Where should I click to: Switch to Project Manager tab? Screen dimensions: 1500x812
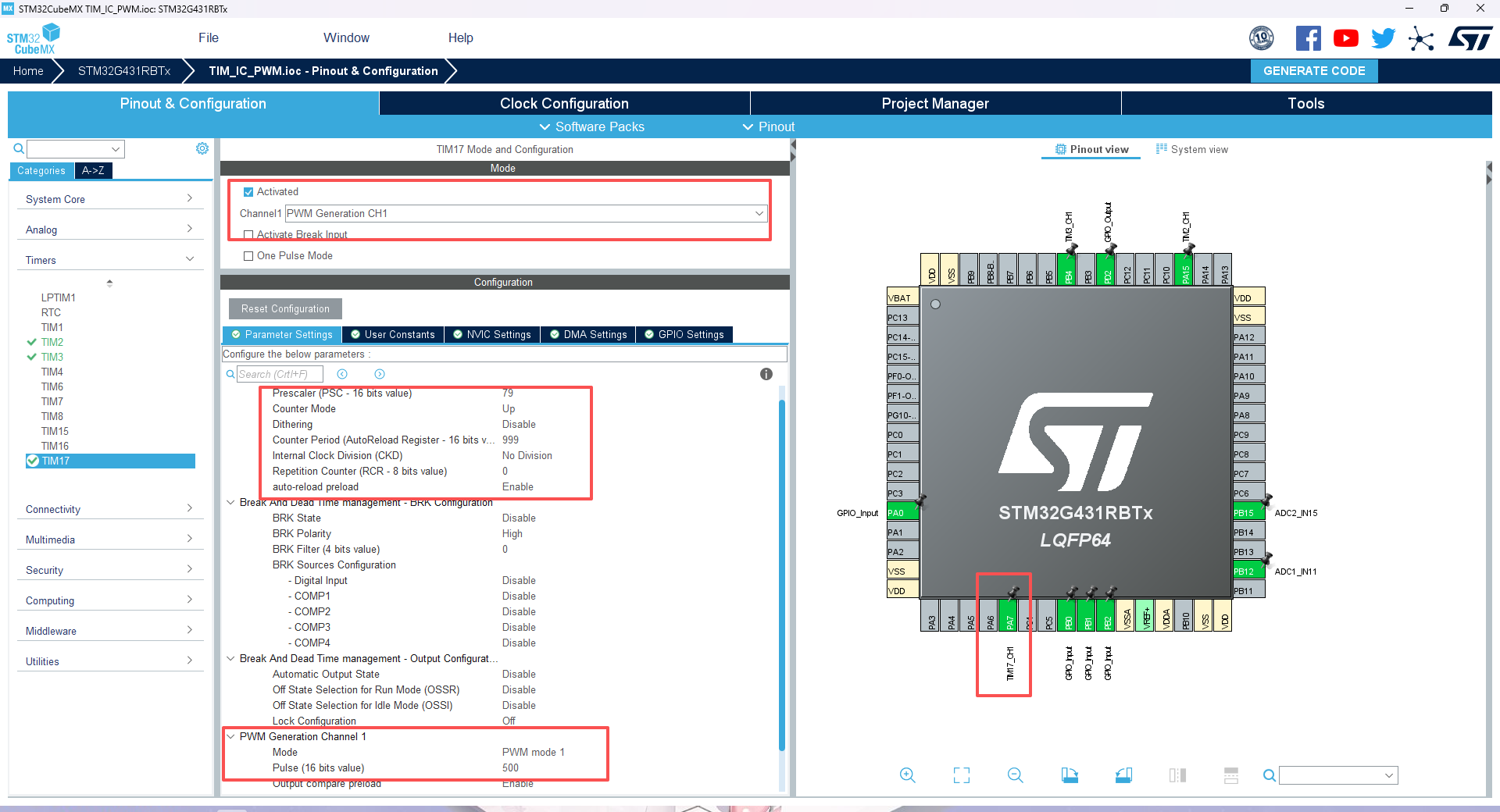(x=935, y=103)
